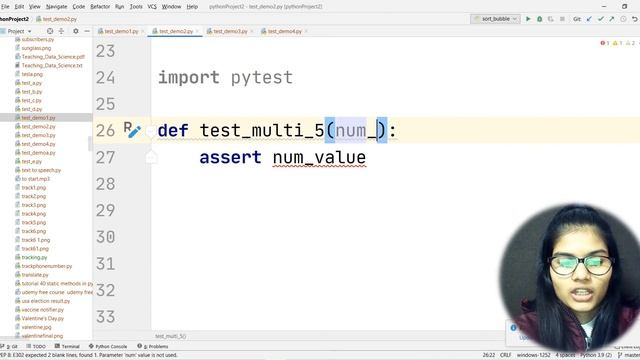Click the yellow warning count indicator
The image size is (640, 360).
coord(617,43)
